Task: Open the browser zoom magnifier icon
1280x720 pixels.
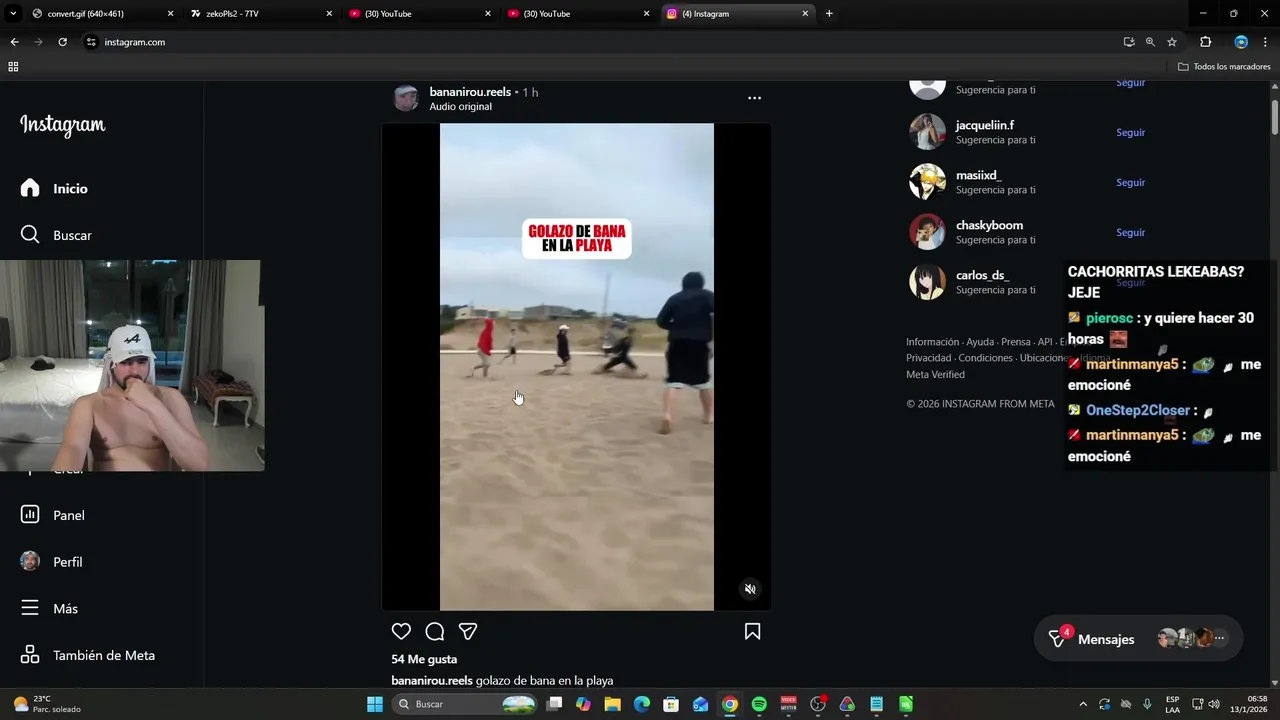Action: click(x=1150, y=42)
